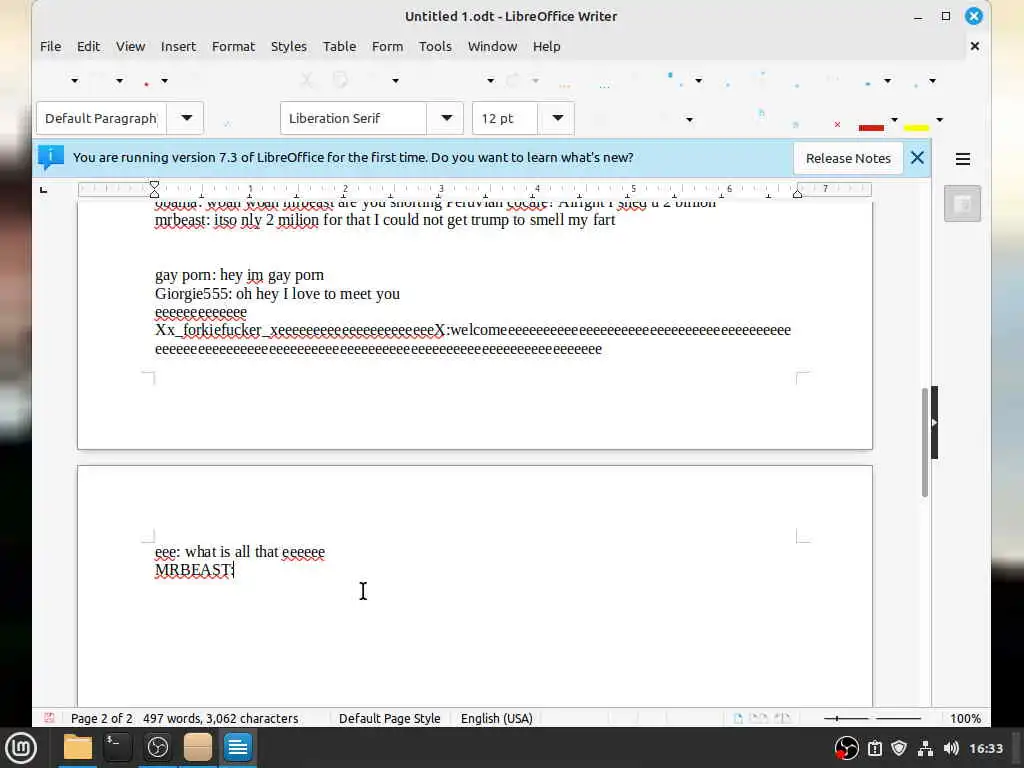Click the OBS recording tray icon
This screenshot has width=1024, height=768.
pyautogui.click(x=846, y=748)
